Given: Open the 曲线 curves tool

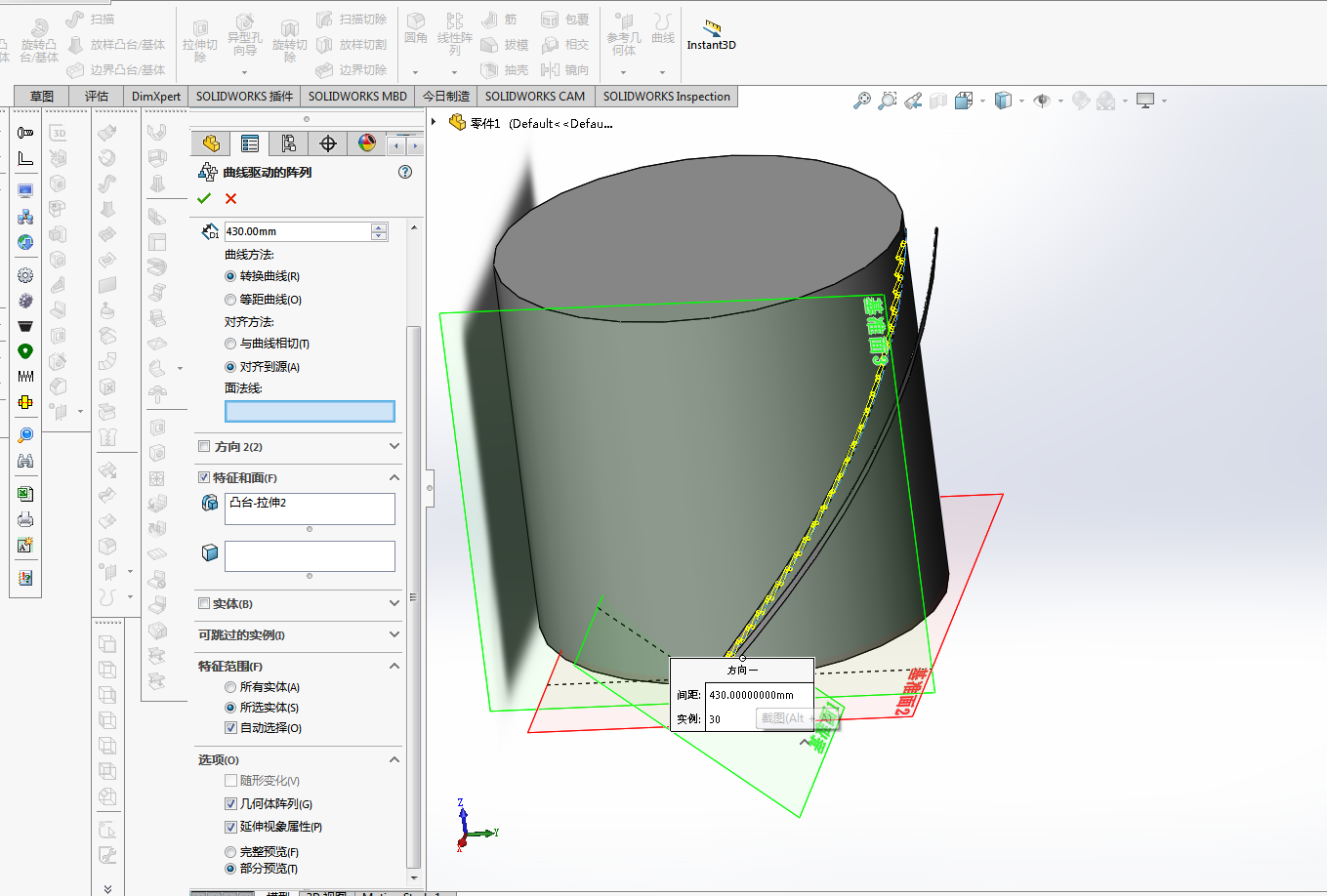Looking at the screenshot, I should click(663, 28).
